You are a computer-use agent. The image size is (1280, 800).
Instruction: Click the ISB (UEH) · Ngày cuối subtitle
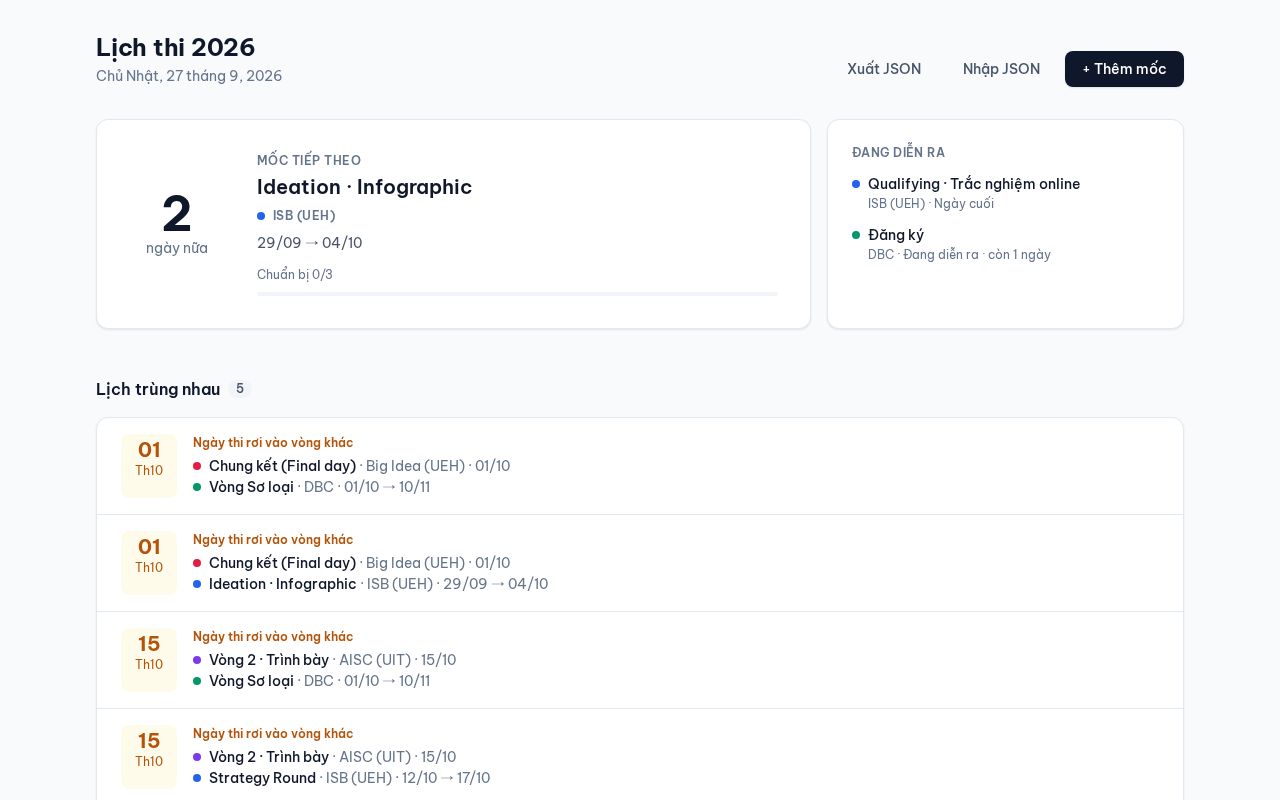click(931, 204)
